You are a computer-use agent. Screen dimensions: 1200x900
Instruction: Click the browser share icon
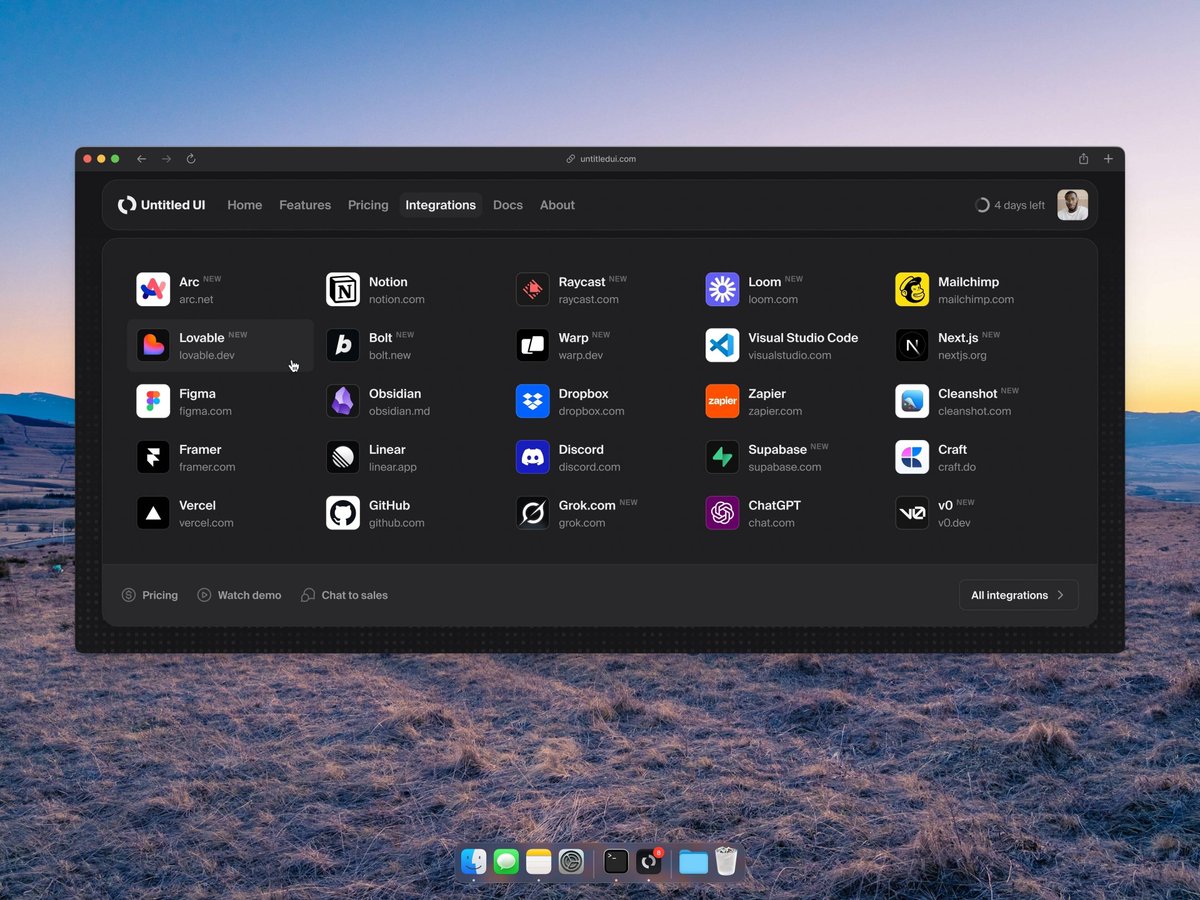click(1083, 159)
